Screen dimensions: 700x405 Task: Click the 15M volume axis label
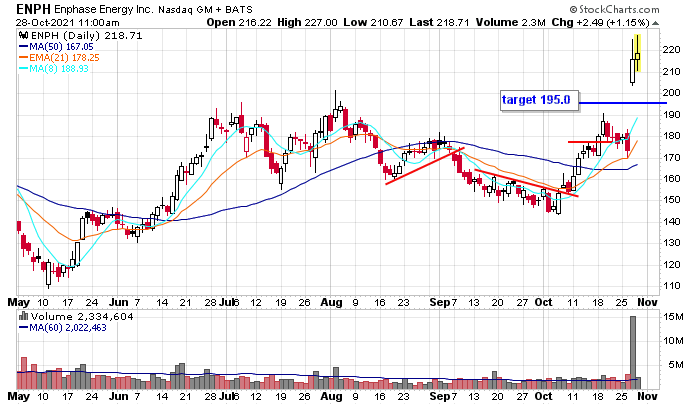point(674,317)
